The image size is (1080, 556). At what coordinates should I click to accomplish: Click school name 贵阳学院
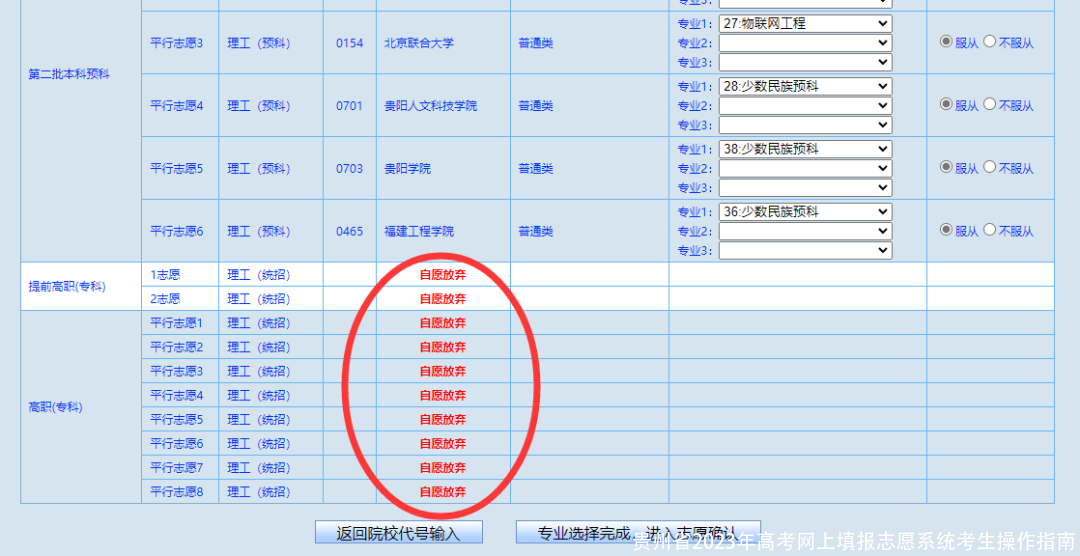tap(407, 168)
